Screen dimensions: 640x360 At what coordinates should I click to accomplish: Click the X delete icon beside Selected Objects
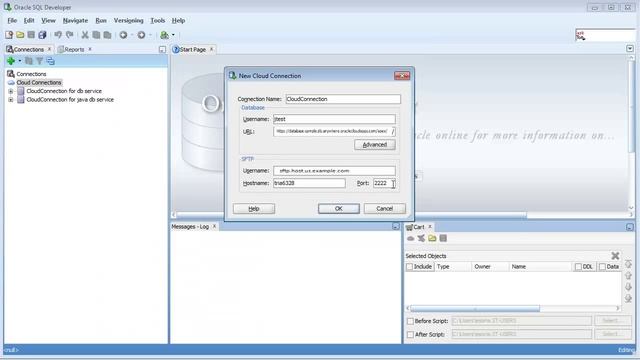(x=615, y=256)
